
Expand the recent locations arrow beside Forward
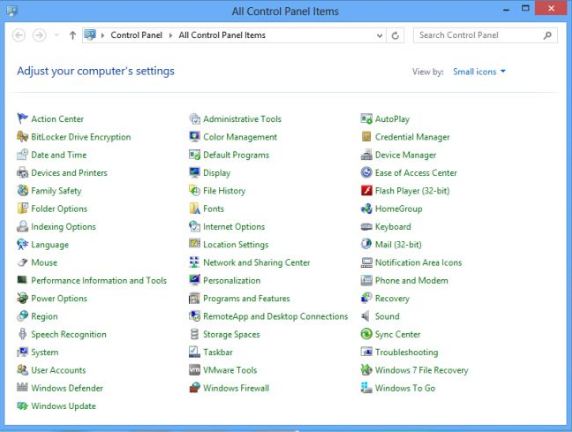pyautogui.click(x=56, y=35)
